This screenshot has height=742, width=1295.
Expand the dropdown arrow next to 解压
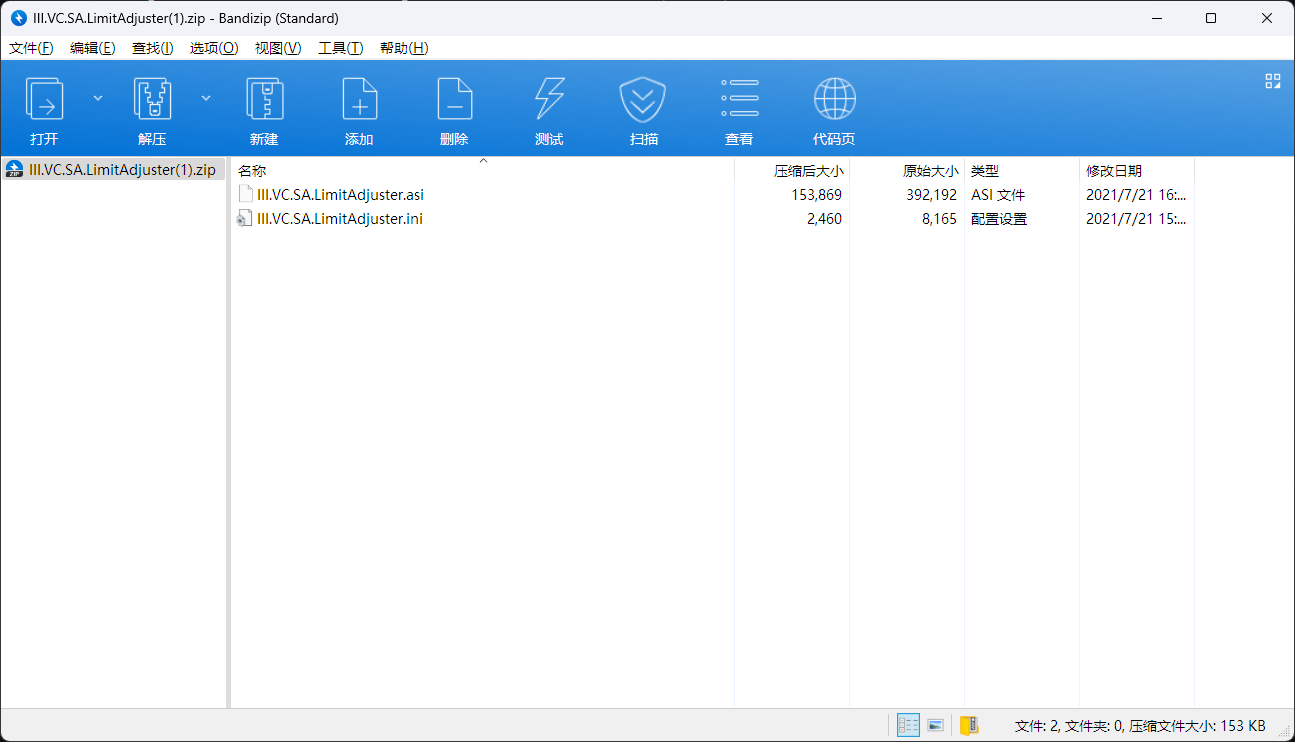pos(206,98)
